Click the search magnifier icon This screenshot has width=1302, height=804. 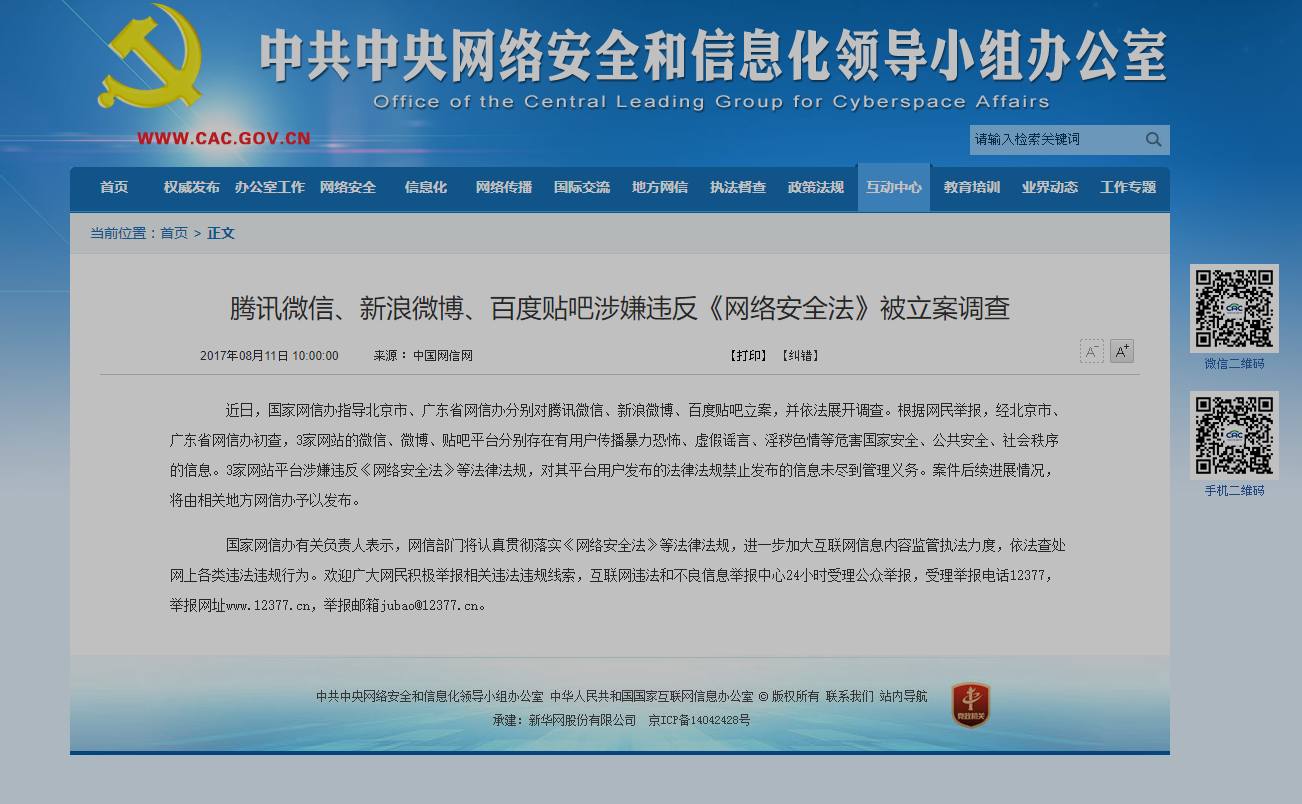pos(1153,140)
